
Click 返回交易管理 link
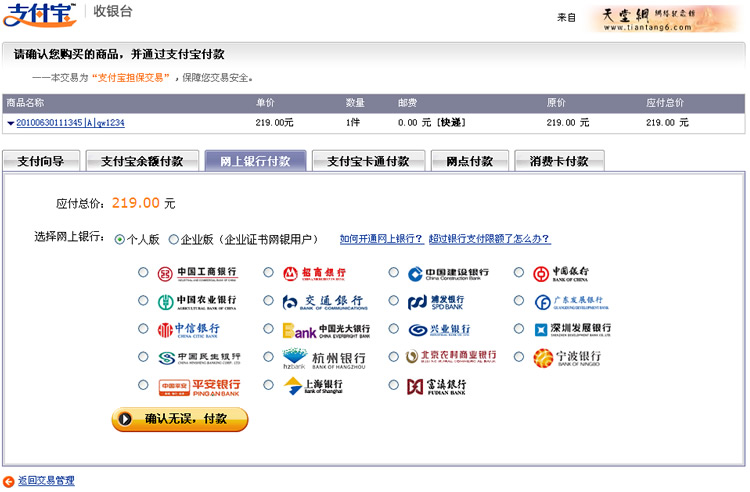(46, 481)
